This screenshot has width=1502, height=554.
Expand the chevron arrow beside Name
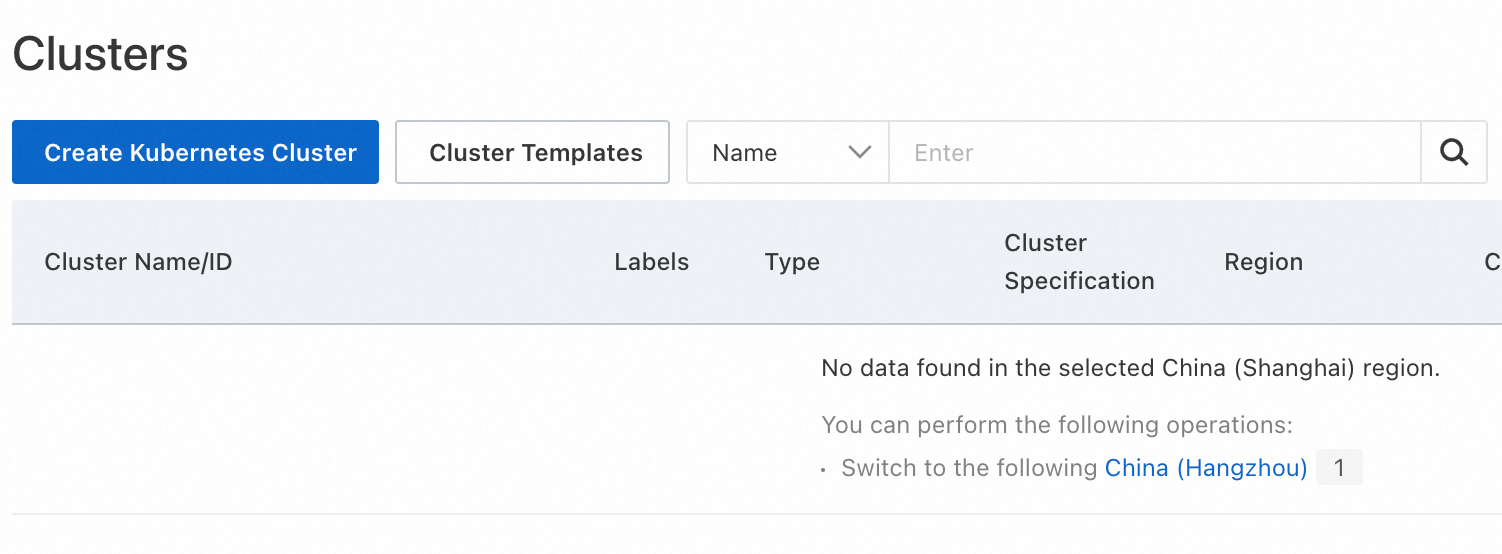[x=859, y=153]
